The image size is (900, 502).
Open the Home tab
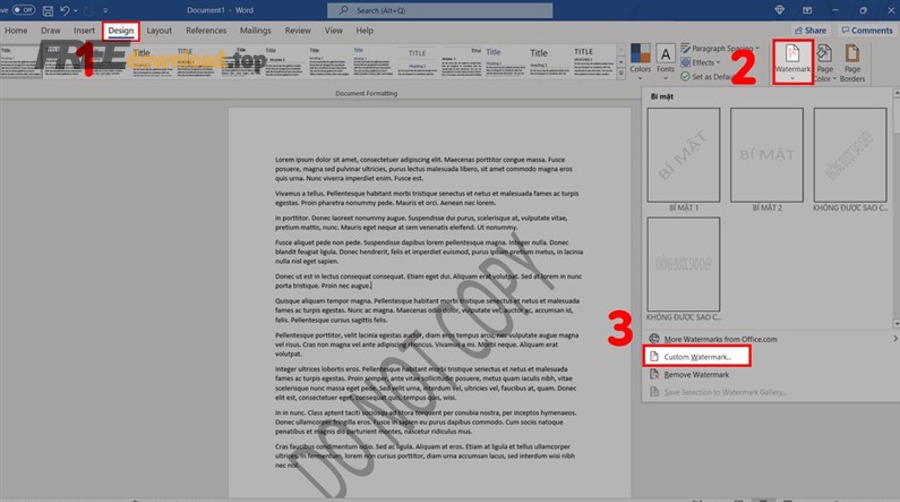(x=16, y=30)
